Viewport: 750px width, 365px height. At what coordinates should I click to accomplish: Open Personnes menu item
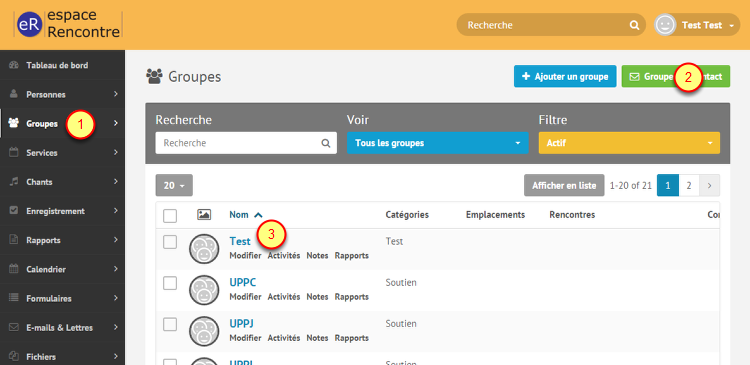(62, 94)
